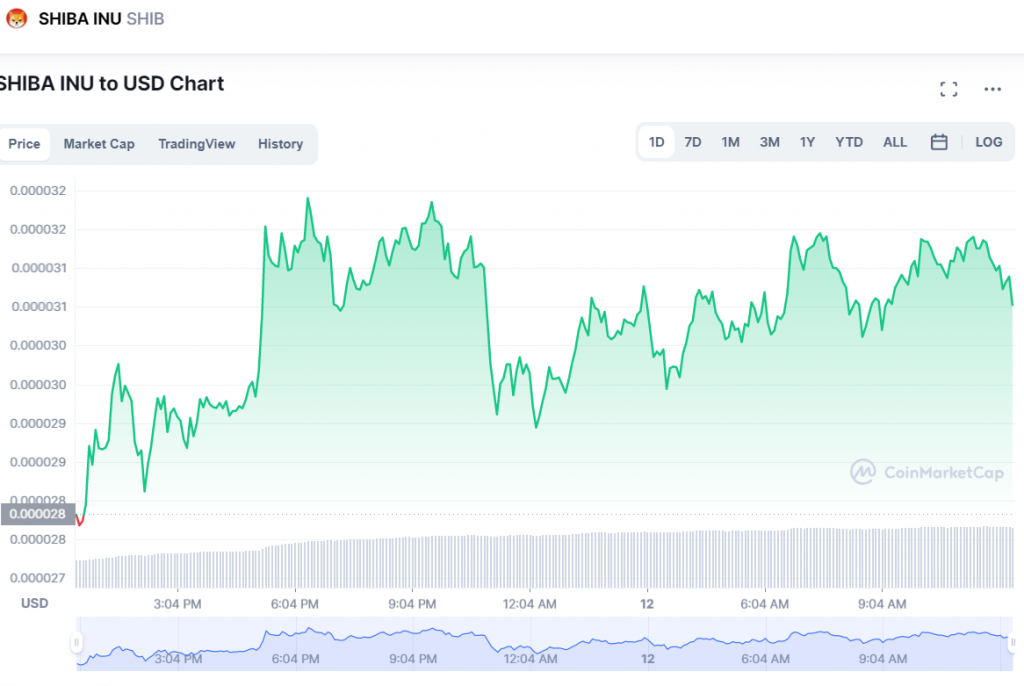Image resolution: width=1024 pixels, height=686 pixels.
Task: Choose the 7D time range
Action: 692,142
